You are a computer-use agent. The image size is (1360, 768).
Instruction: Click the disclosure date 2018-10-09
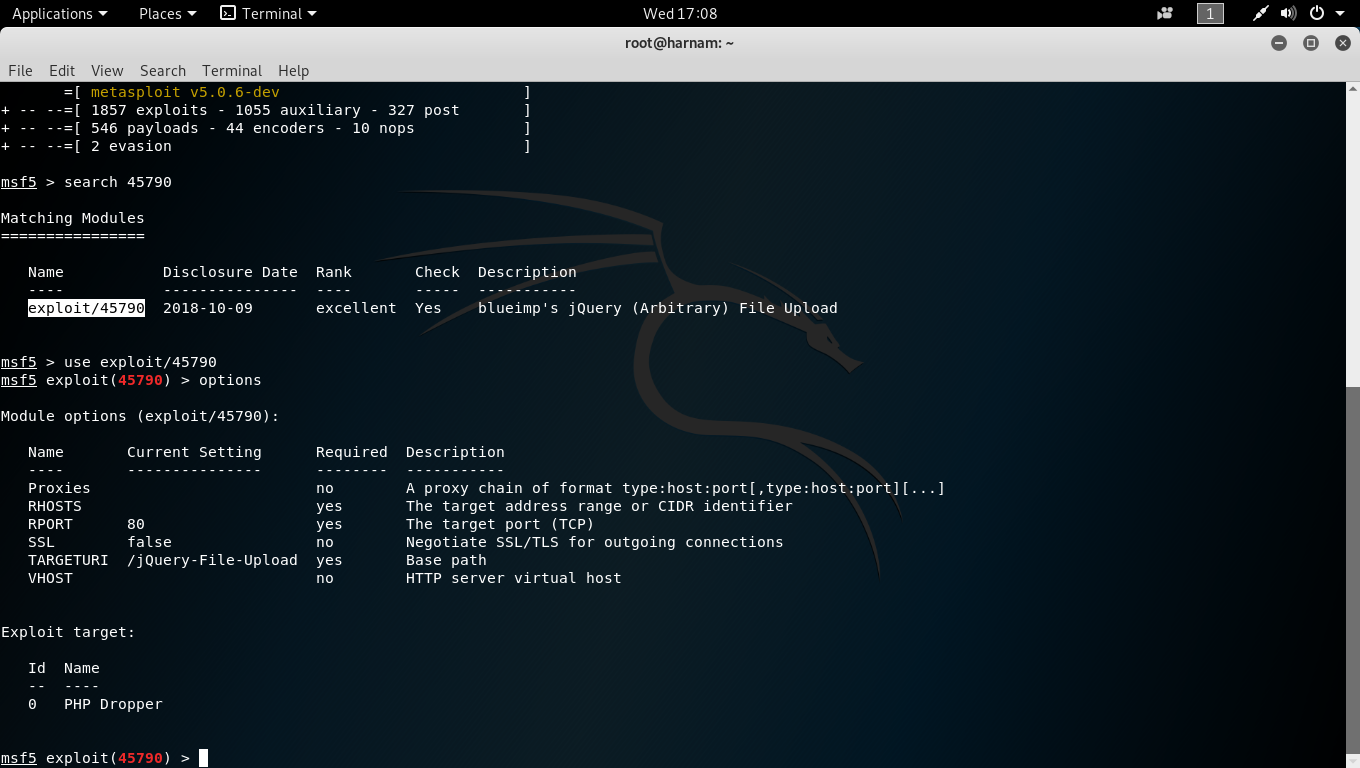208,308
